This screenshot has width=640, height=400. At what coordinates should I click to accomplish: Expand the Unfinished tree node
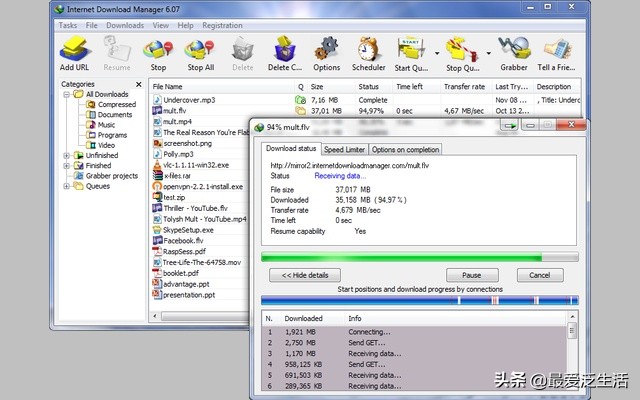click(67, 156)
